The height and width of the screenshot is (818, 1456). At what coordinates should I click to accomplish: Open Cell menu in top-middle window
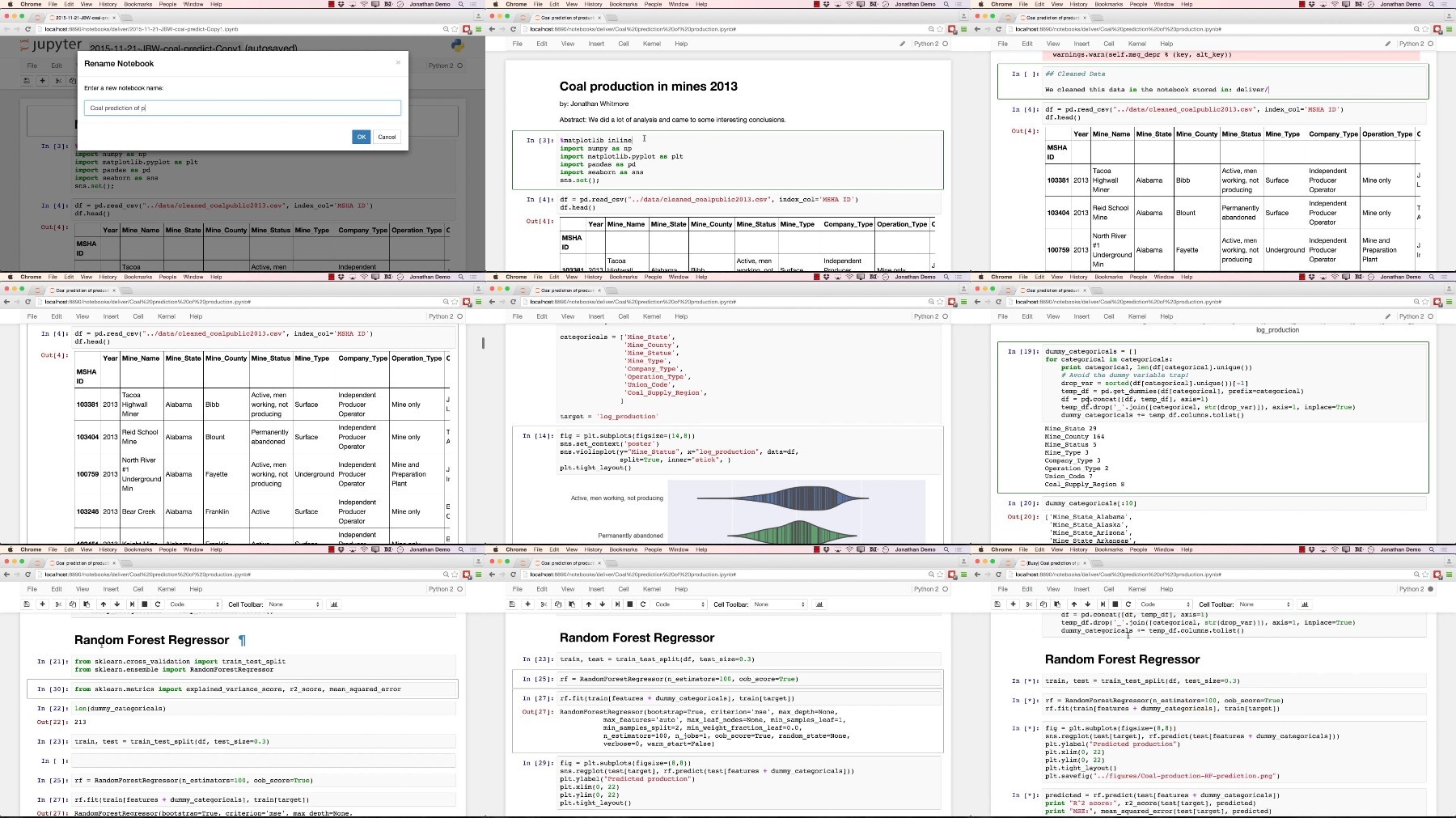click(624, 44)
